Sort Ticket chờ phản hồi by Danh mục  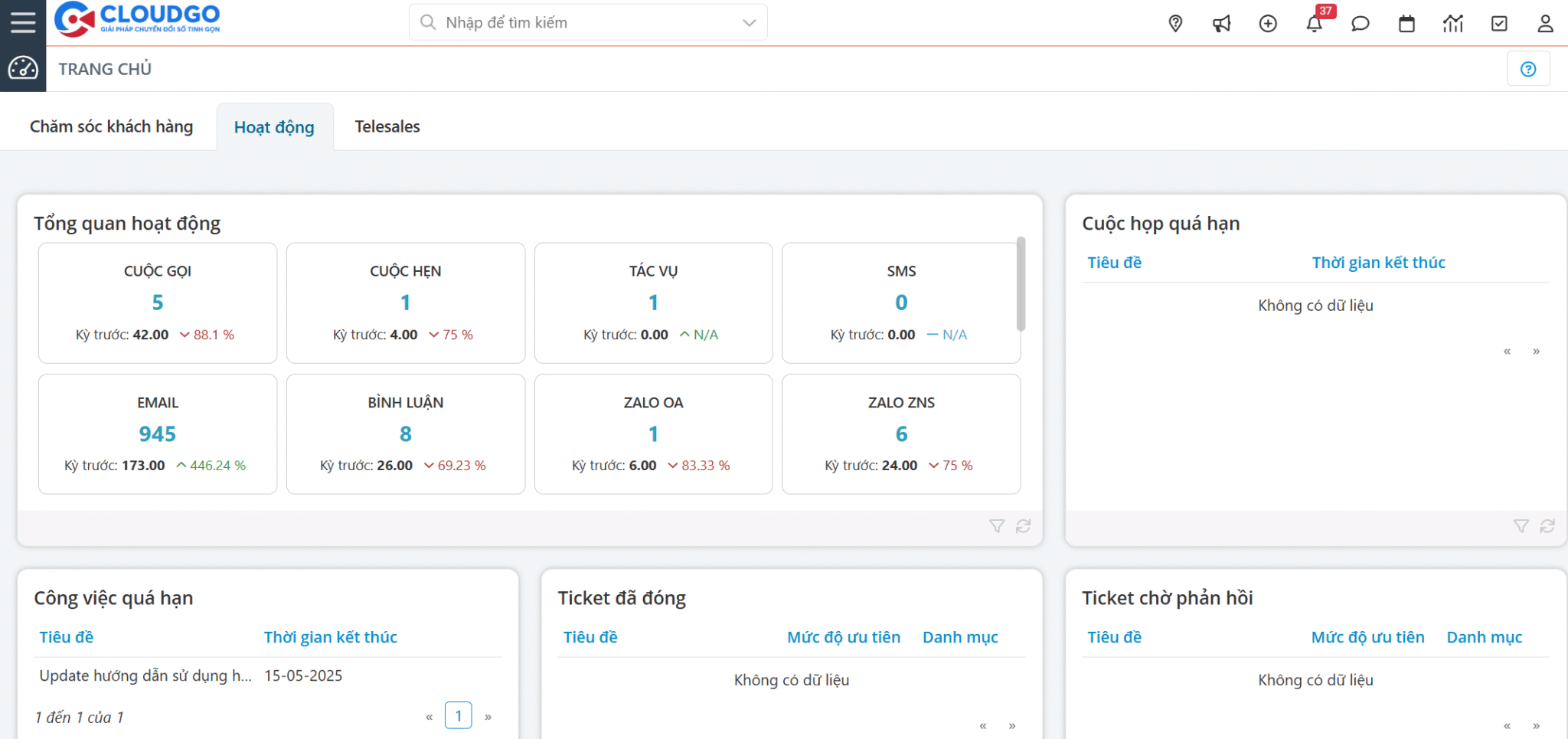point(1485,637)
